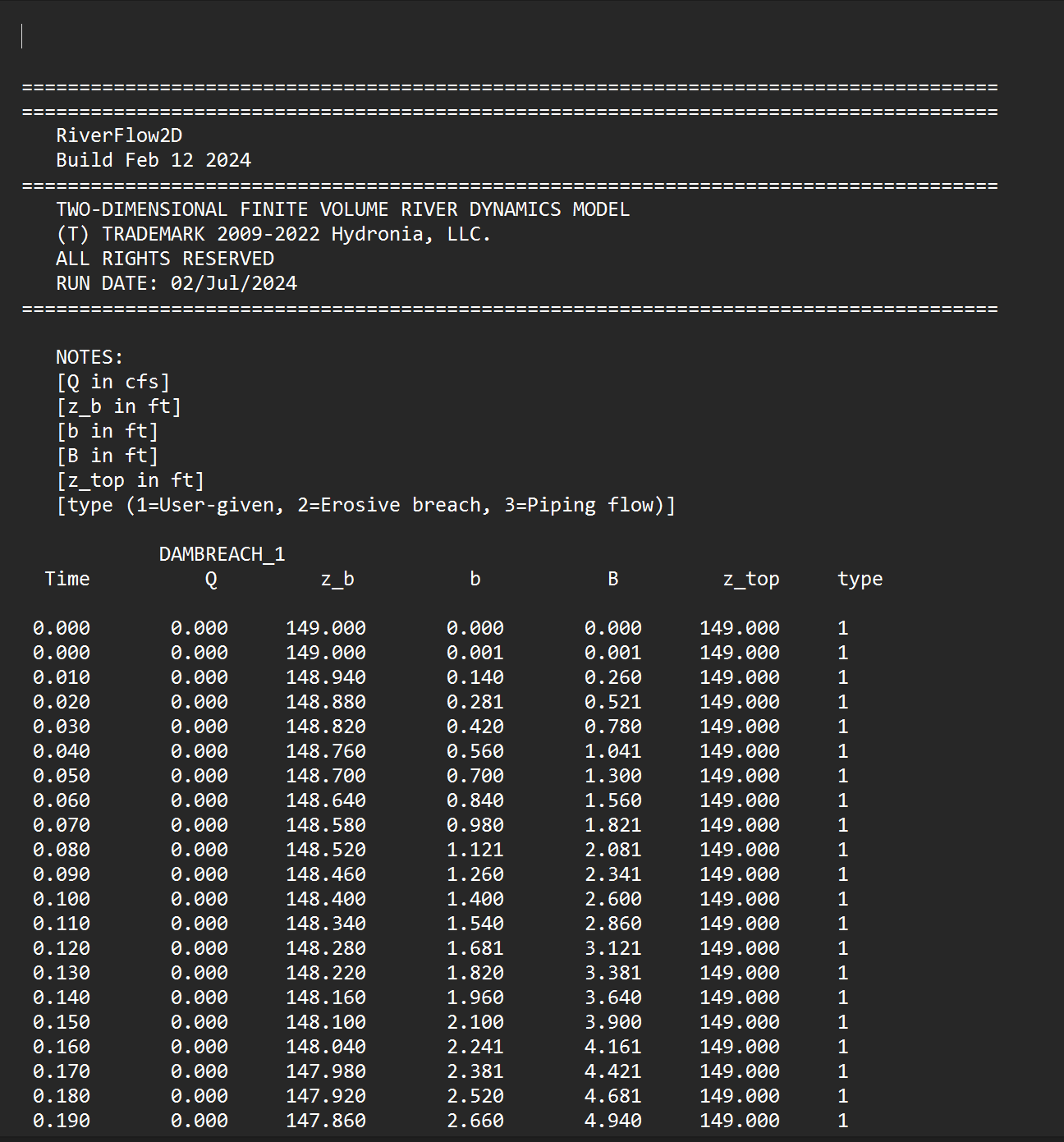Click the NOTES: heading text

pos(89,357)
